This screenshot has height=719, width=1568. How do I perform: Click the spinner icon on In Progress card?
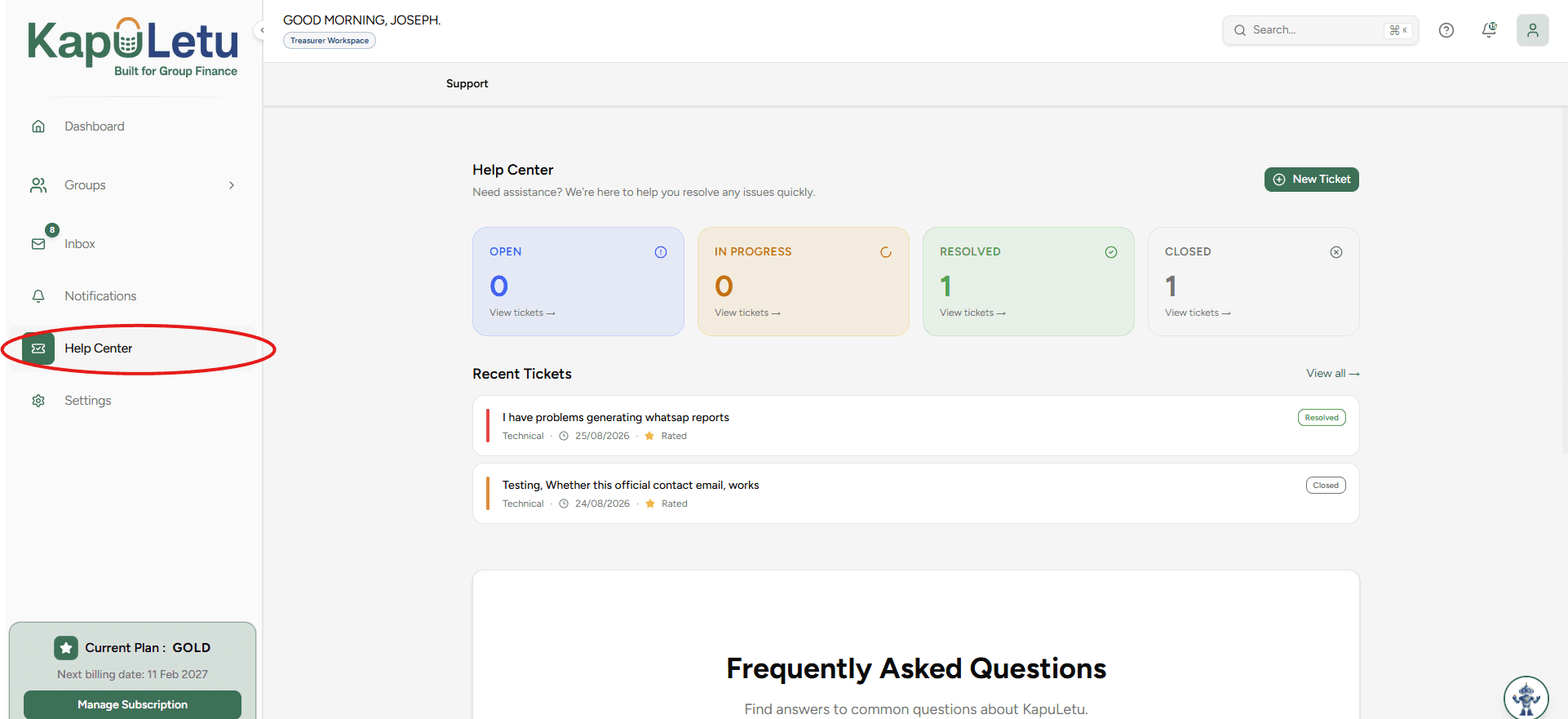tap(886, 252)
